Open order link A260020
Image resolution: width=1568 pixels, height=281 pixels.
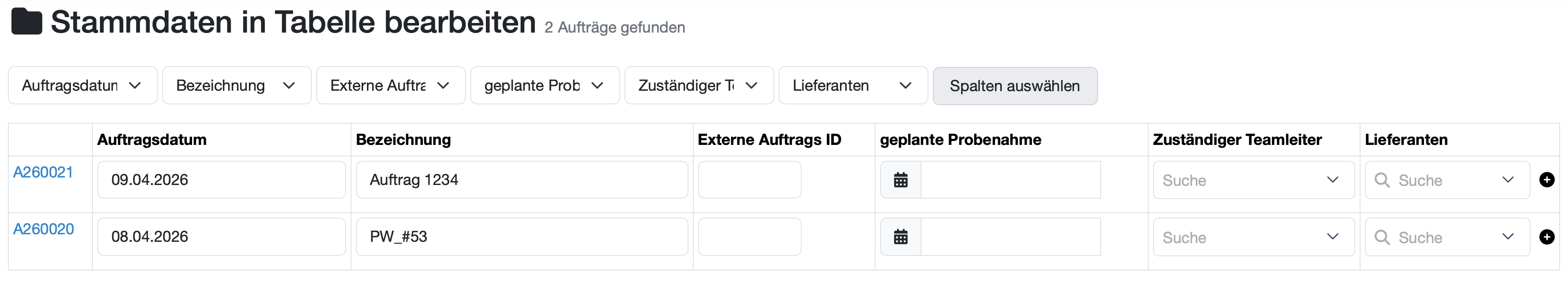[x=43, y=229]
